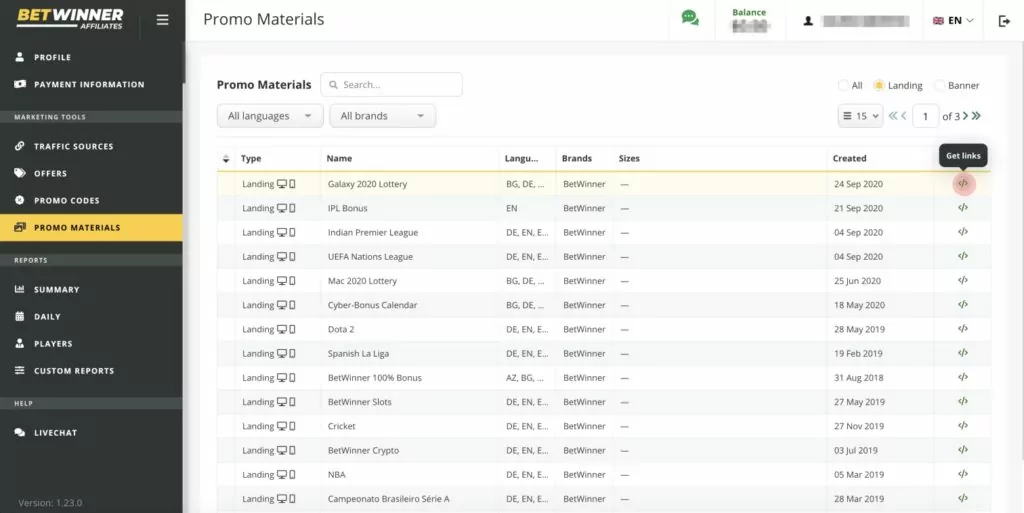This screenshot has width=1024, height=513.
Task: Open the All brands dropdown
Action: 382,116
